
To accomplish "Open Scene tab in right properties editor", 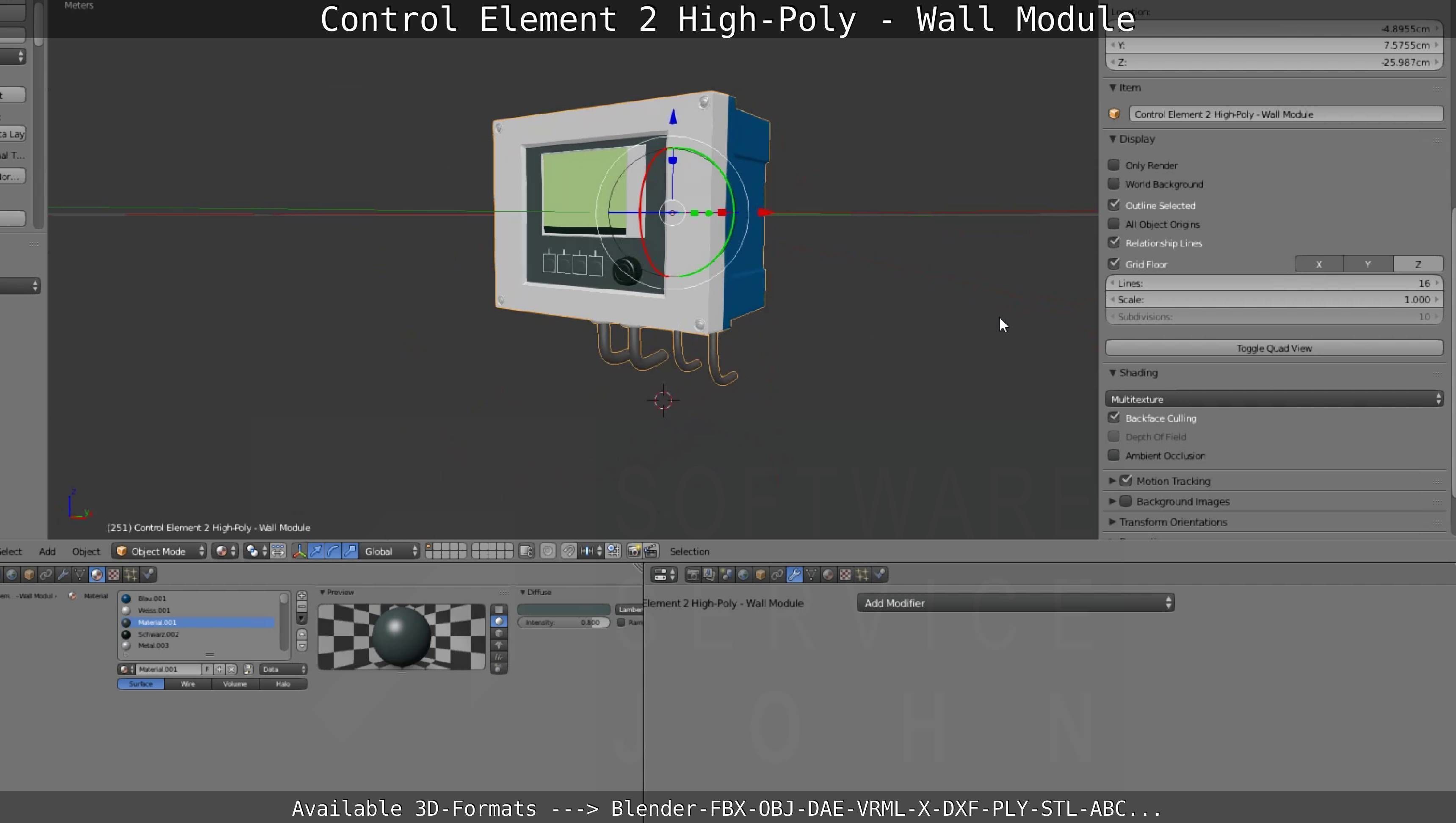I will (x=727, y=575).
